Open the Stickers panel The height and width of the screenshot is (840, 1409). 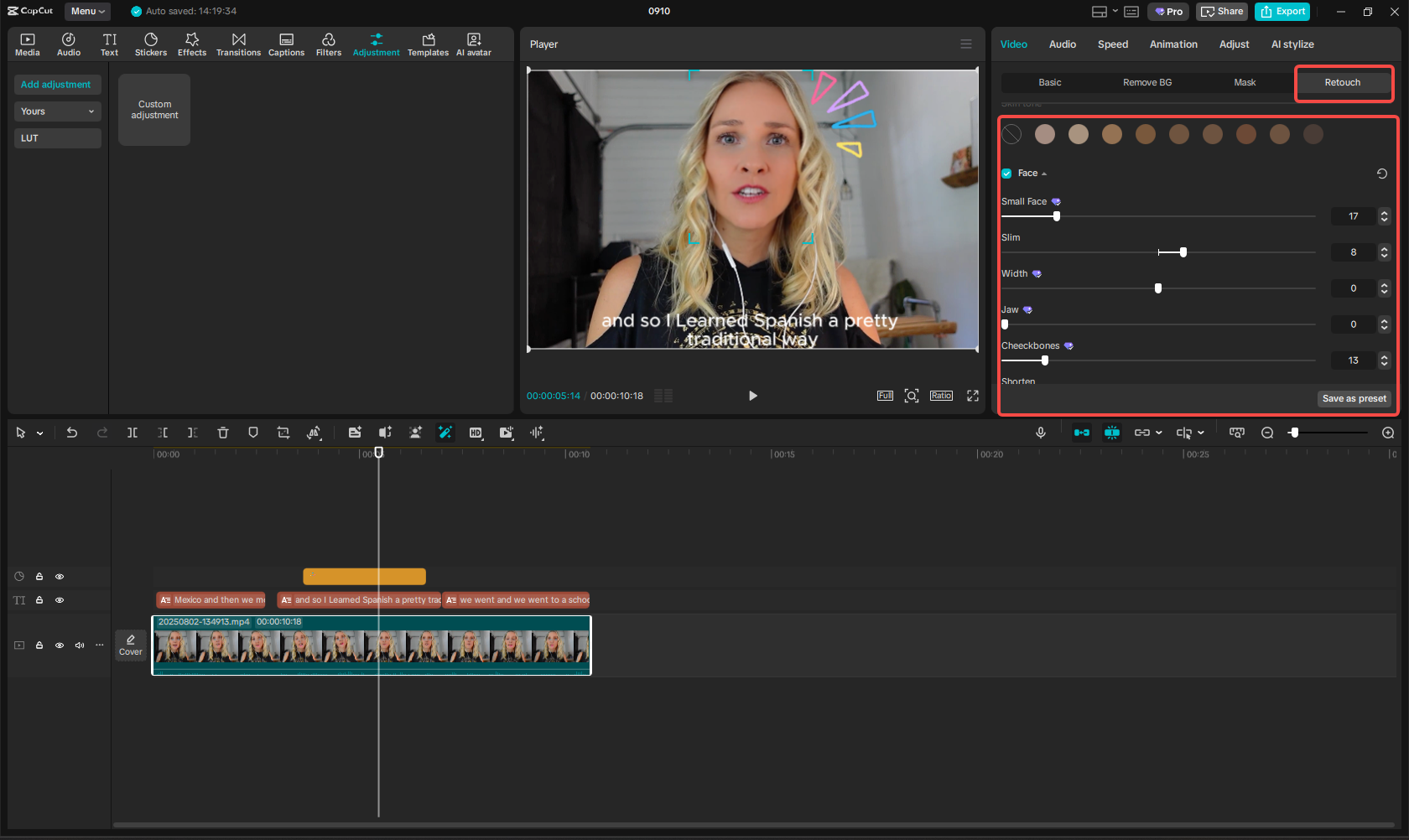pos(151,44)
